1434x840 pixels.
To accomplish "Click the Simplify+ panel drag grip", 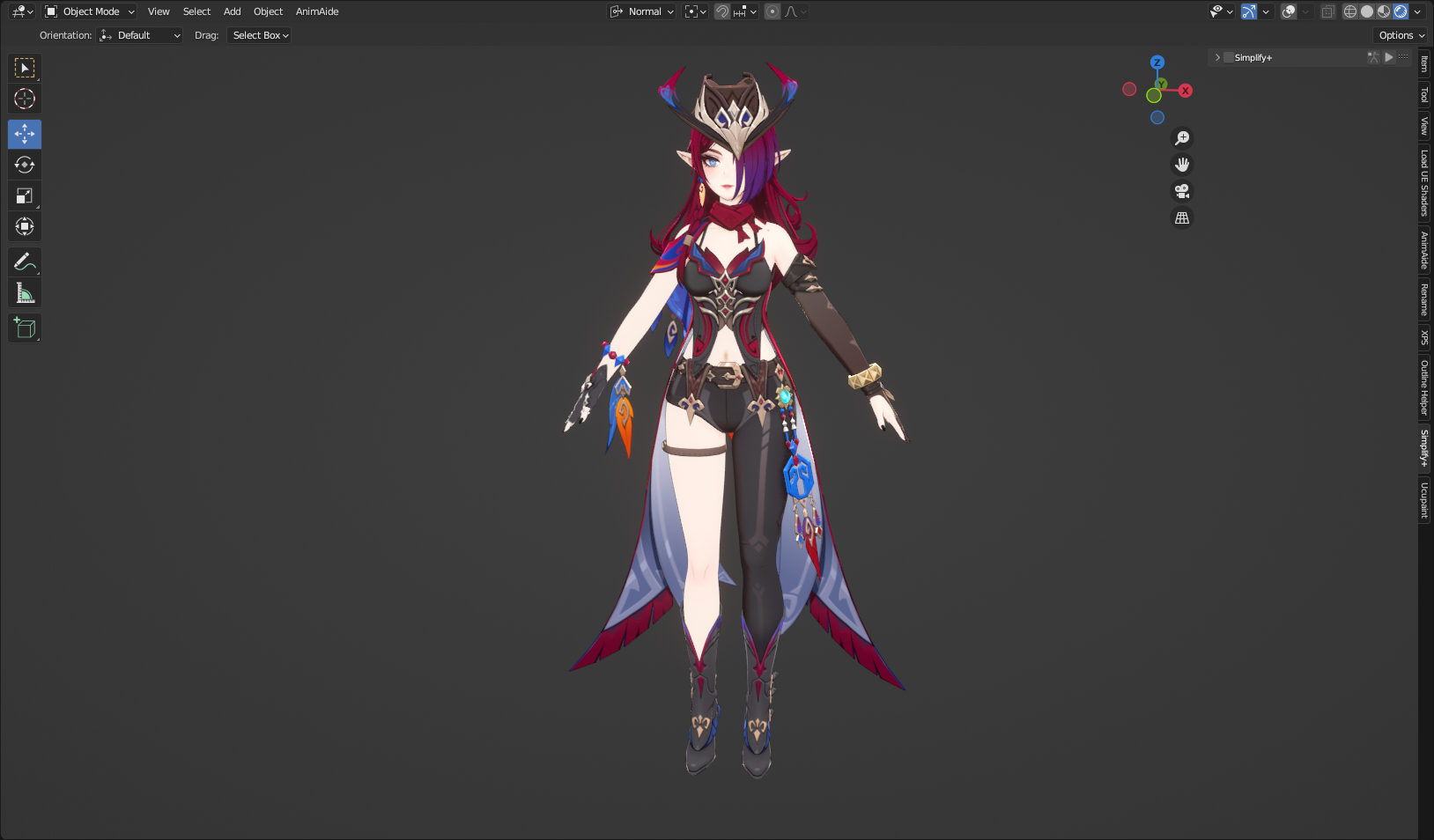I will click(x=1404, y=57).
